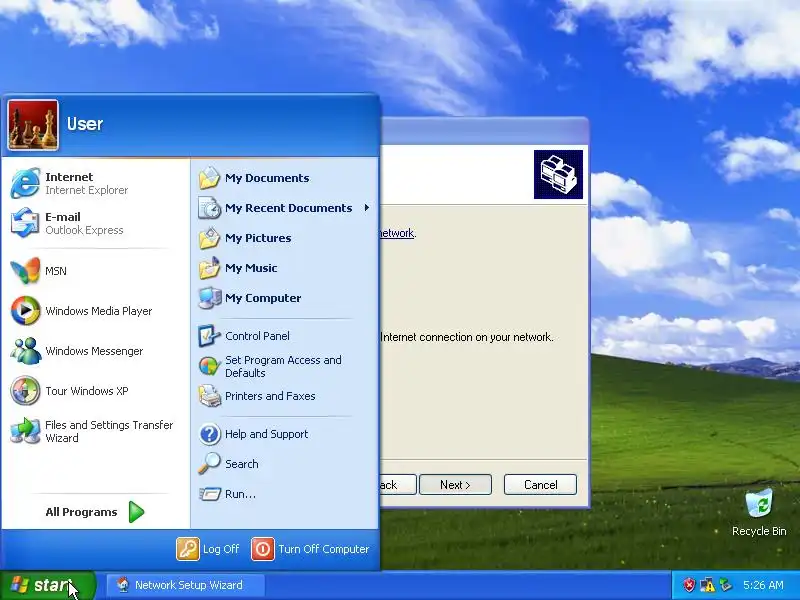800x600 pixels.
Task: Open Windows Messenger icon
Action: point(25,351)
